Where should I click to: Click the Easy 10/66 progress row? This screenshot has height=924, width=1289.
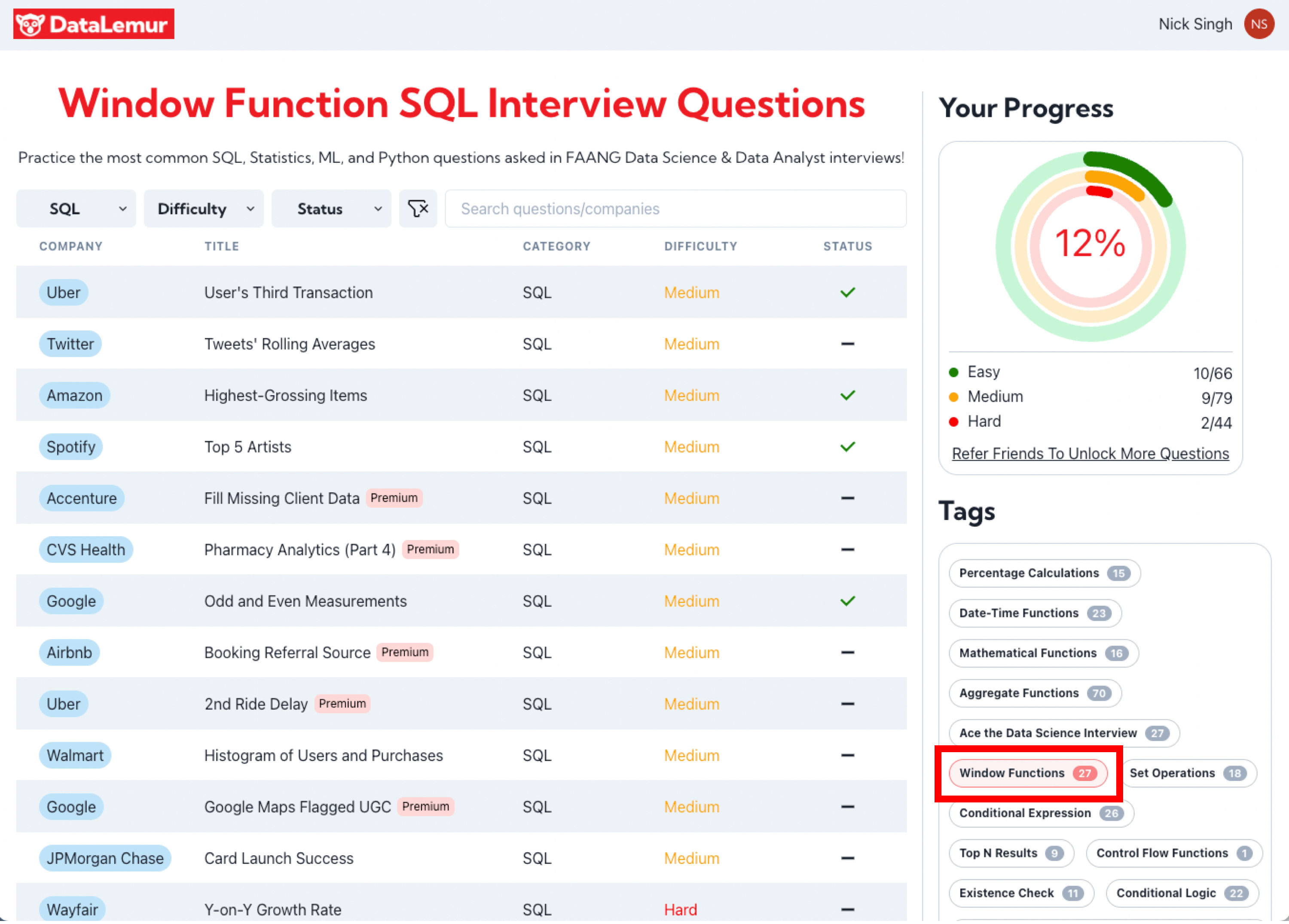click(x=1090, y=373)
